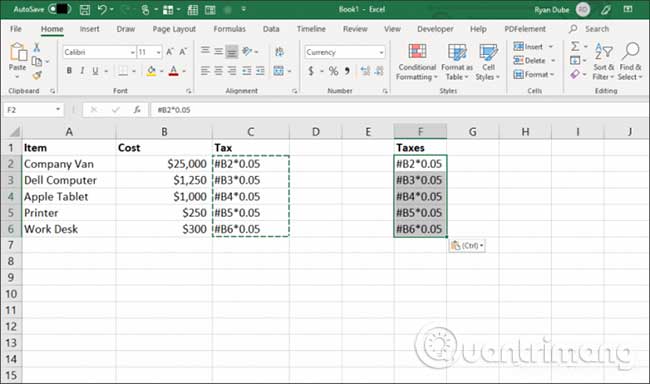The width and height of the screenshot is (650, 384).
Task: Toggle Underline formatting
Action: tap(95, 71)
